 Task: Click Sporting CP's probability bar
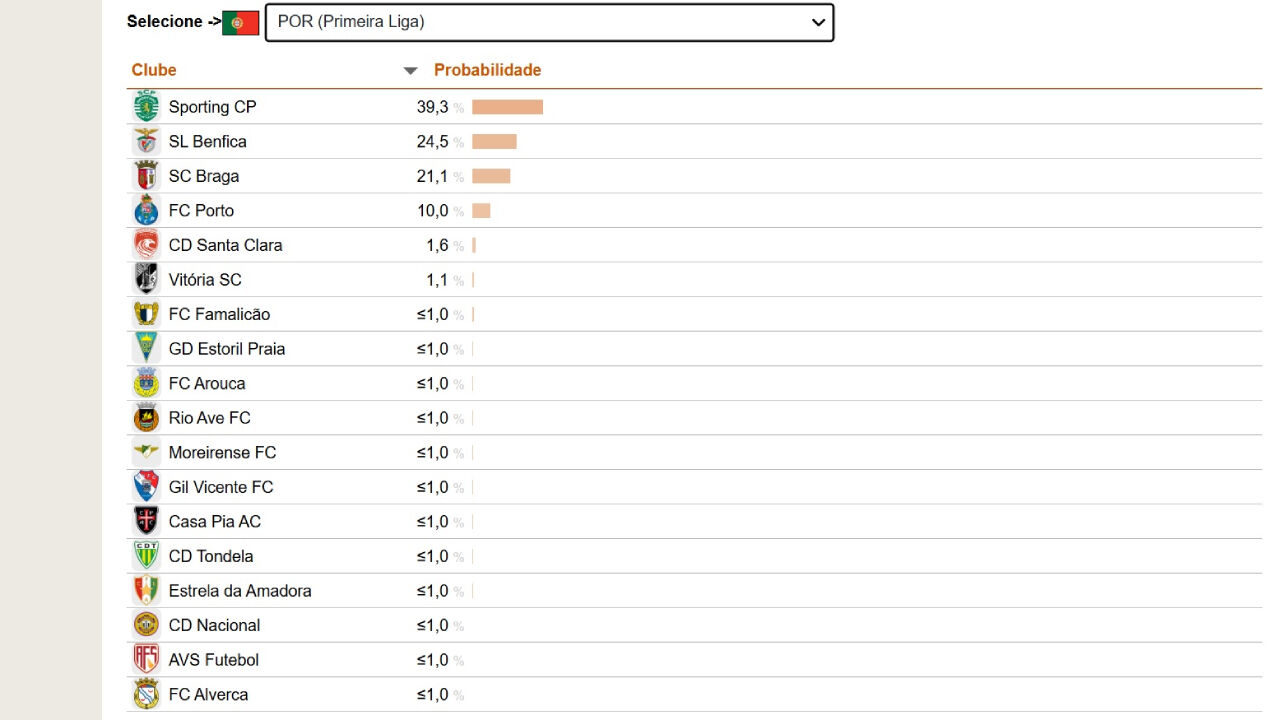[x=507, y=106]
